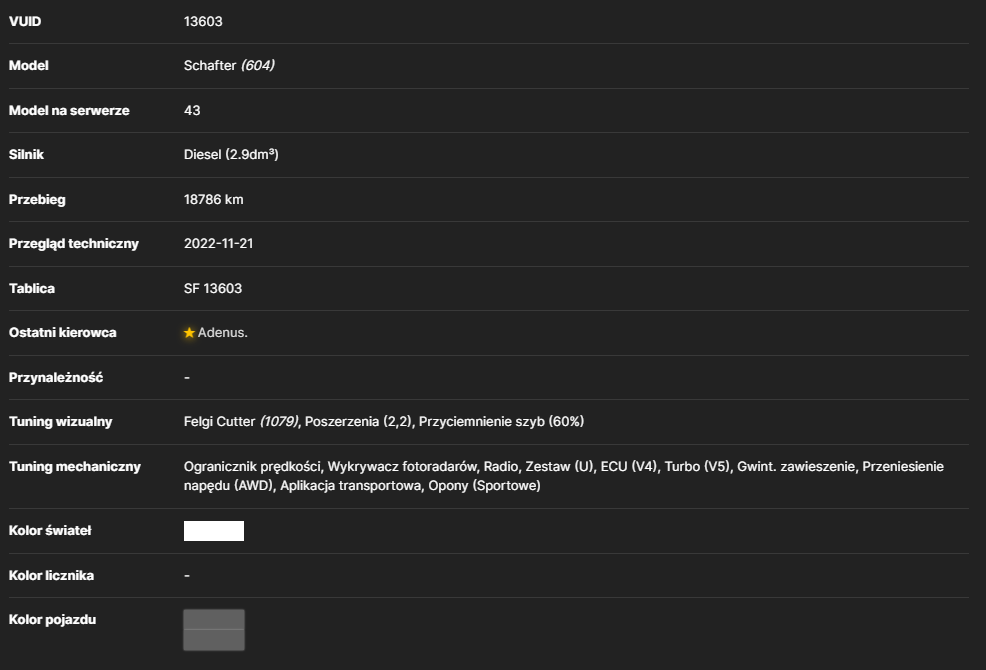
Task: Click the Opony (Sportowe) tuning entry
Action: [x=484, y=486]
